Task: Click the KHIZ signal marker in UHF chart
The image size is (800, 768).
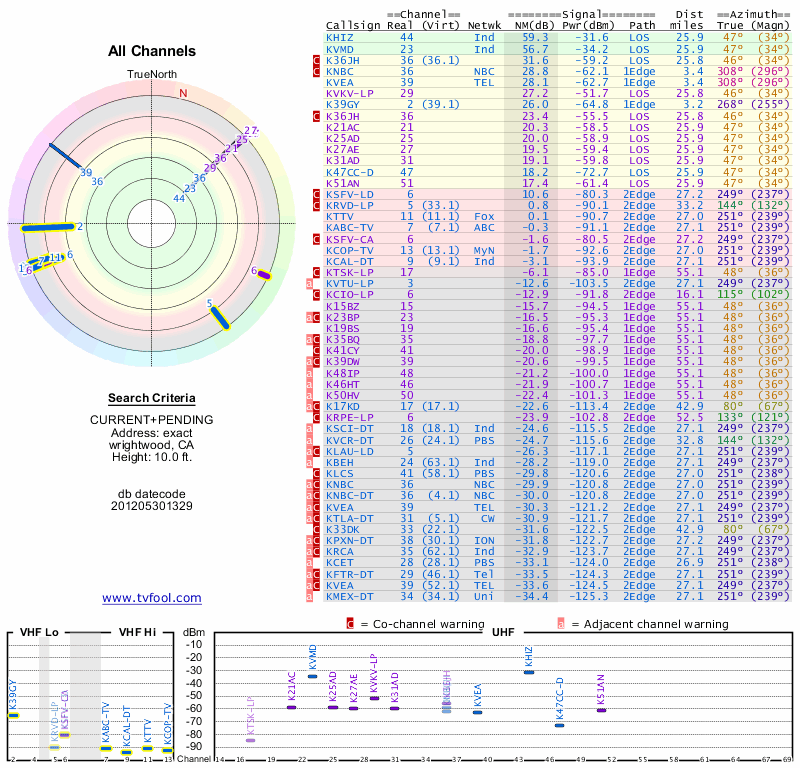Action: (529, 672)
